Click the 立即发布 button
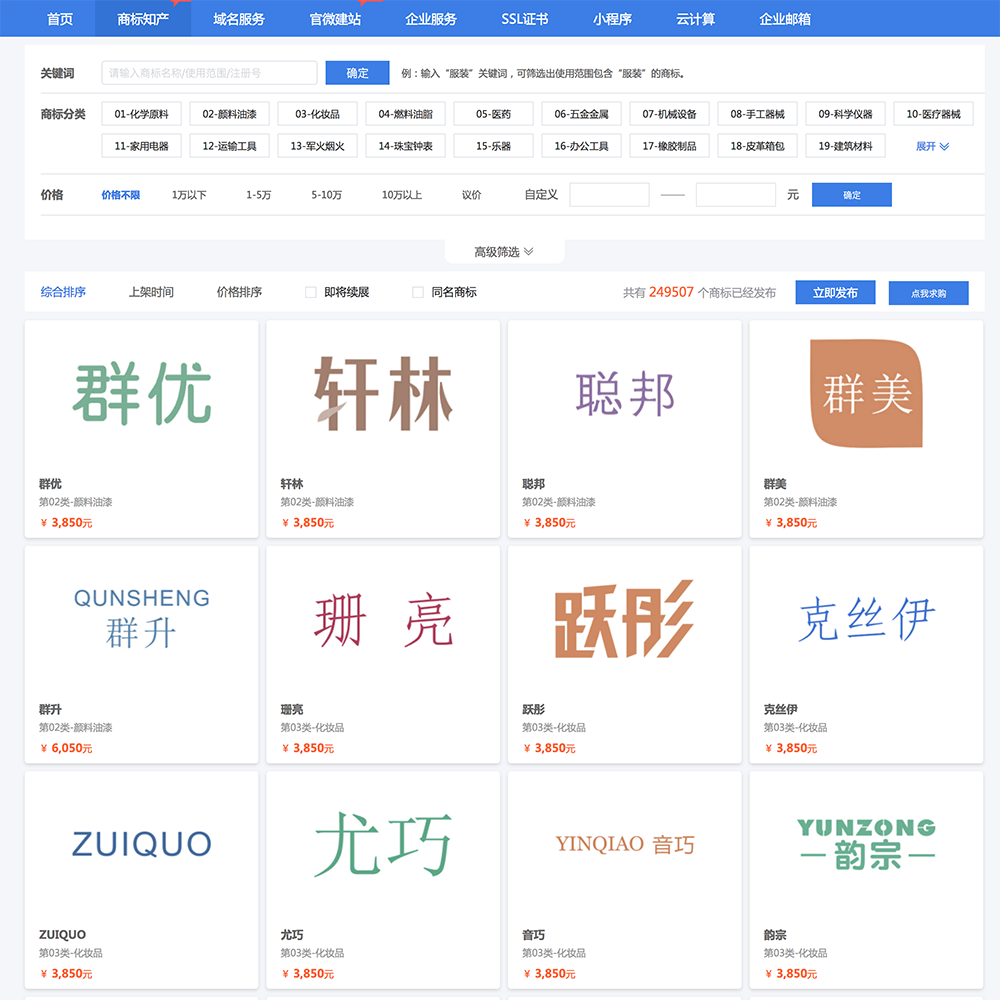The image size is (1000, 1000). tap(835, 292)
